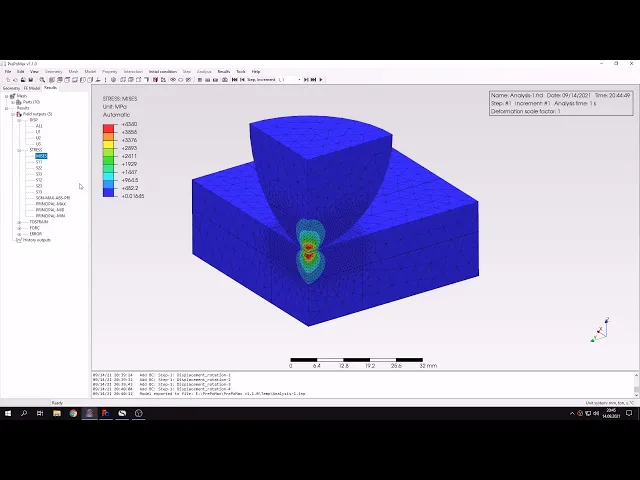Screen dimensions: 640x480
Task: Open the Windows notification center
Action: point(629,413)
